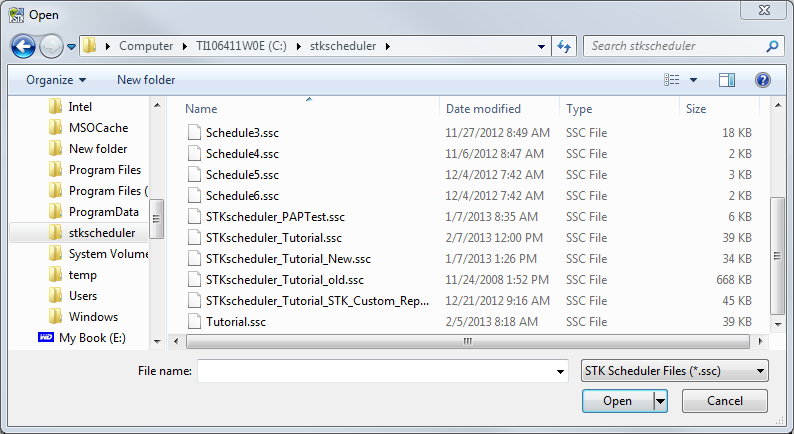The image size is (794, 434).
Task: Select the Tutorial.ssc file icon
Action: tap(194, 322)
